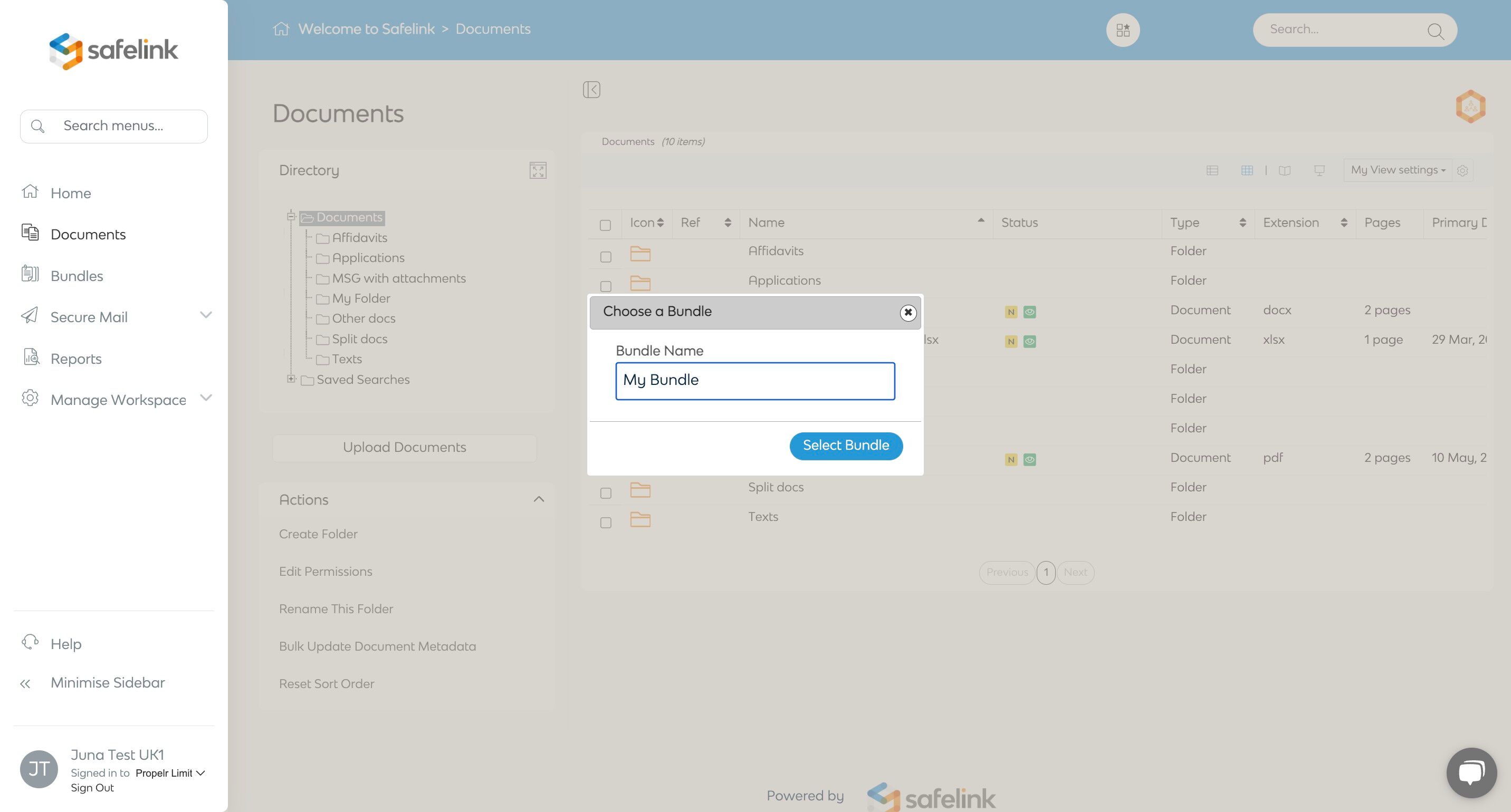Click the magnifier icon in top search

[x=1436, y=31]
